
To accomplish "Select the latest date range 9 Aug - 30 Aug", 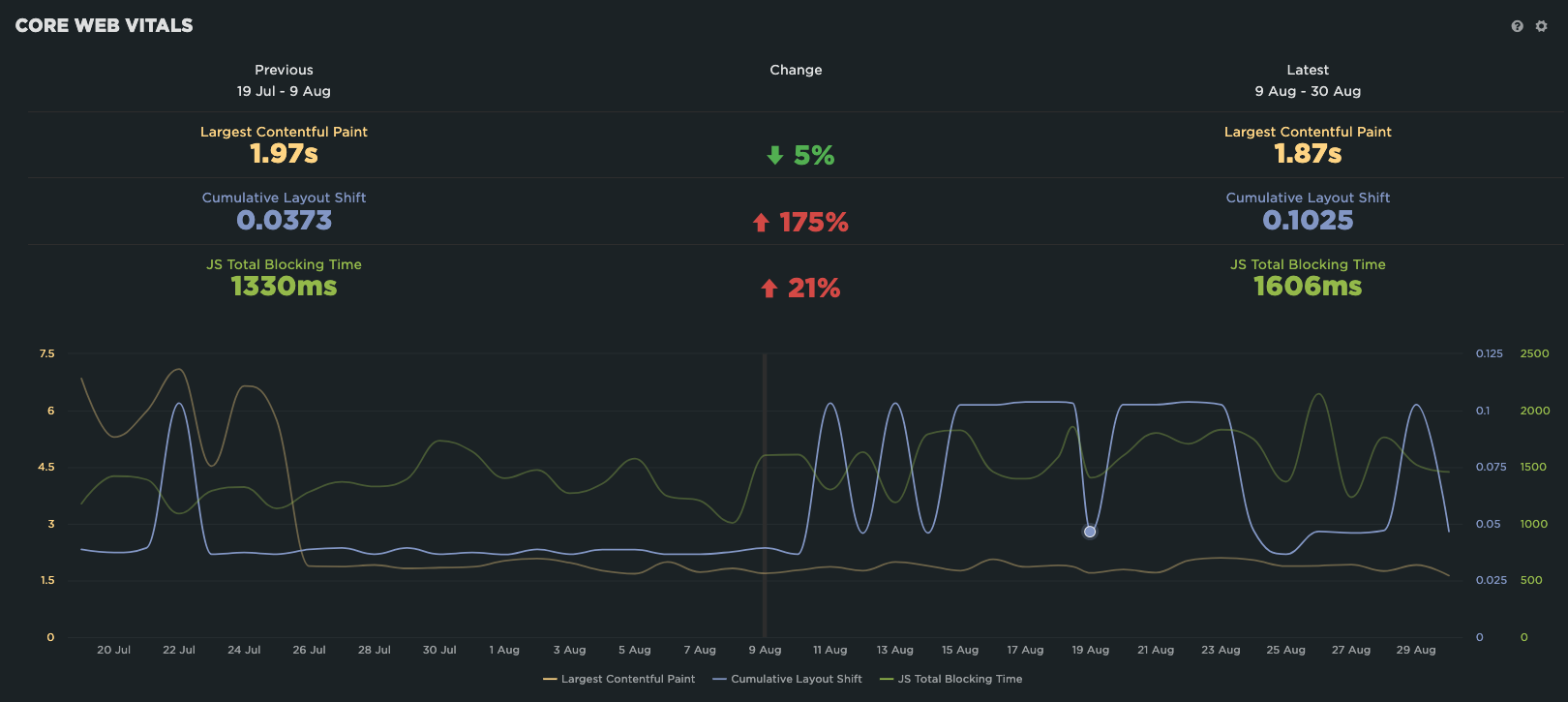I will tap(1308, 91).
